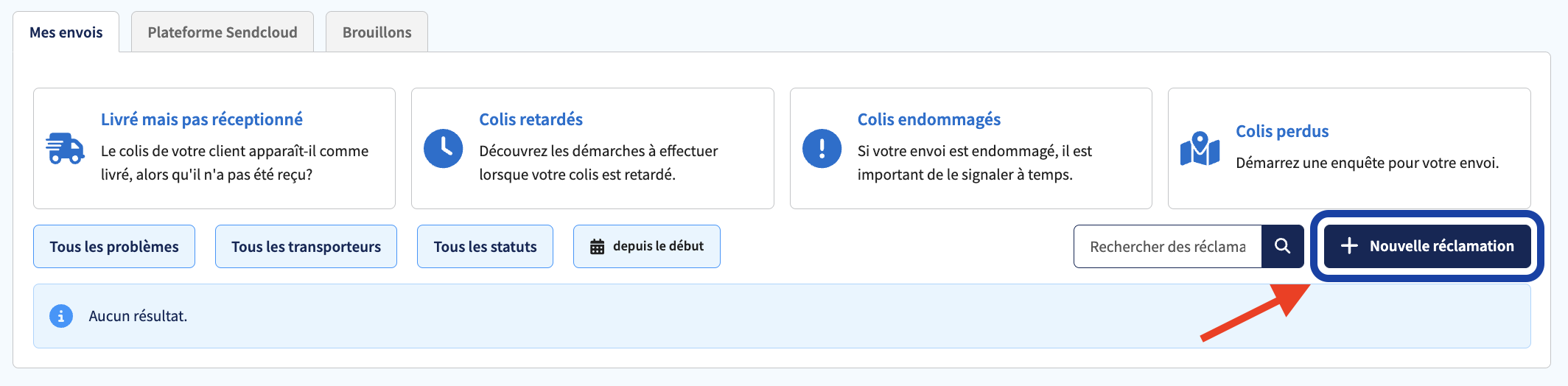The width and height of the screenshot is (1568, 386).
Task: Expand the Tous les transporteurs filter
Action: 306,246
